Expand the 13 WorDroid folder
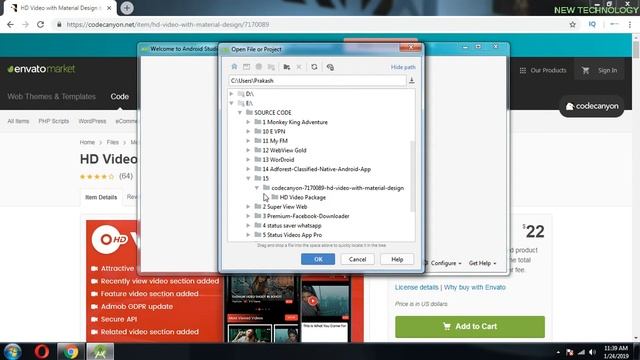640x360 pixels. tap(248, 160)
